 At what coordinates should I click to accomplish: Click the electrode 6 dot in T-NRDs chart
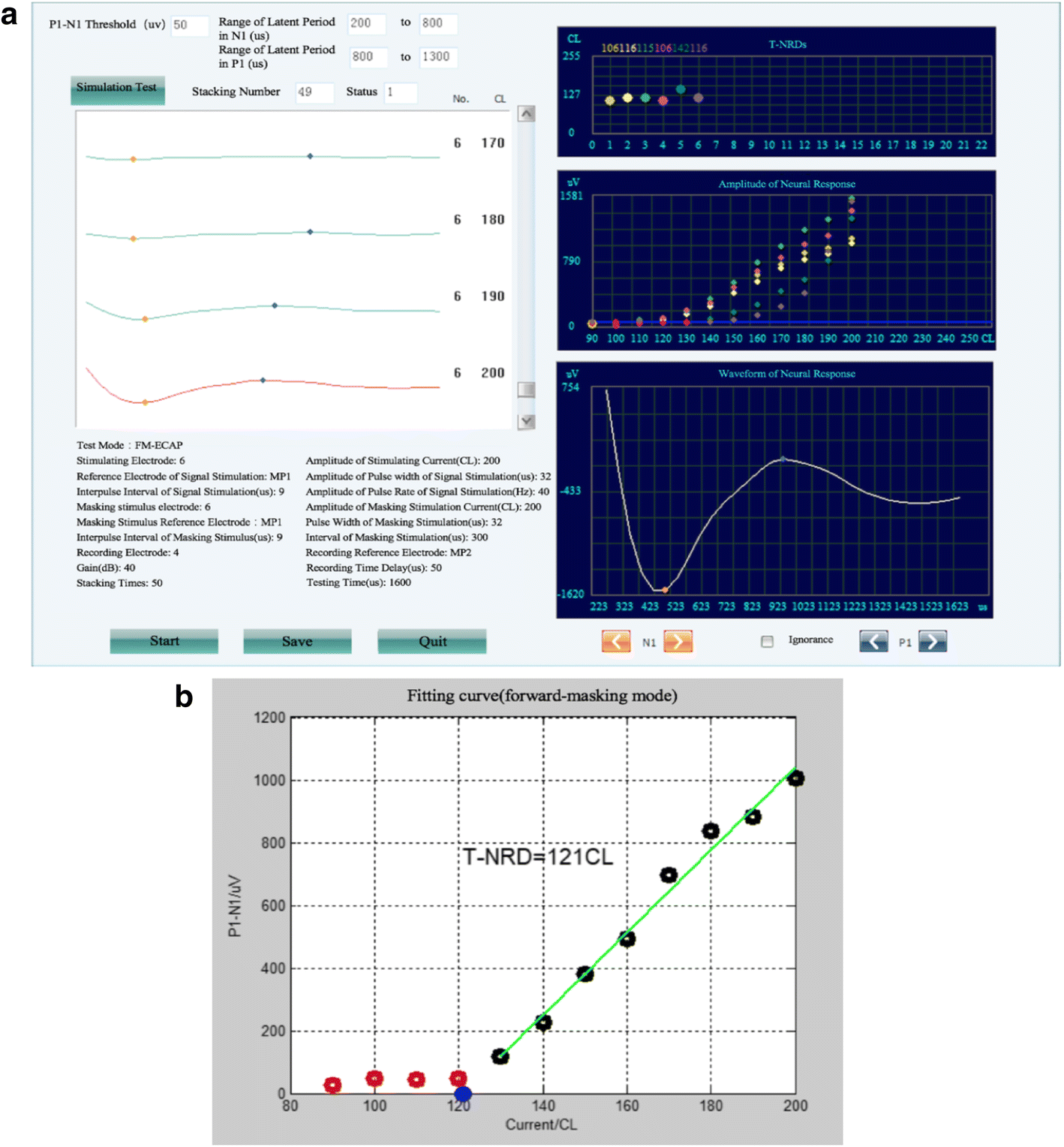pos(699,98)
